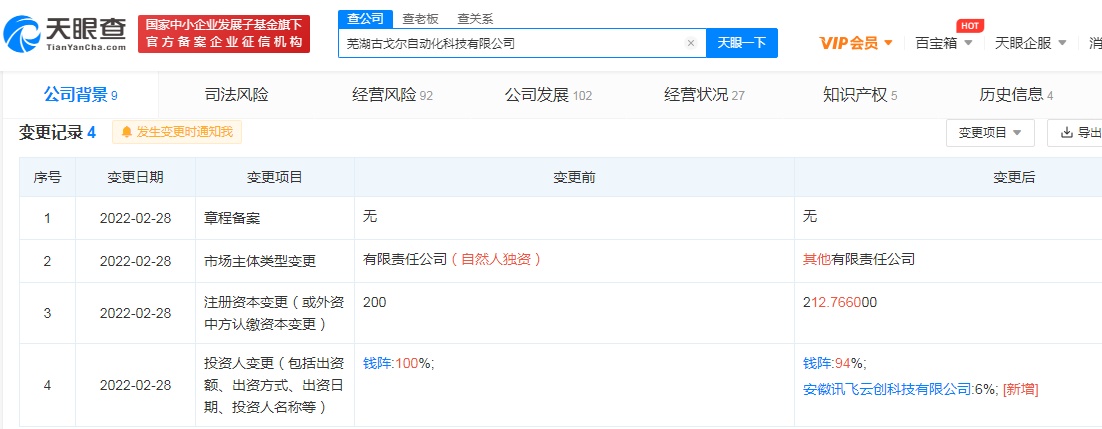The height and width of the screenshot is (429, 1102).
Task: Open 钱阵 link in the 变更后 column
Action: [818, 364]
